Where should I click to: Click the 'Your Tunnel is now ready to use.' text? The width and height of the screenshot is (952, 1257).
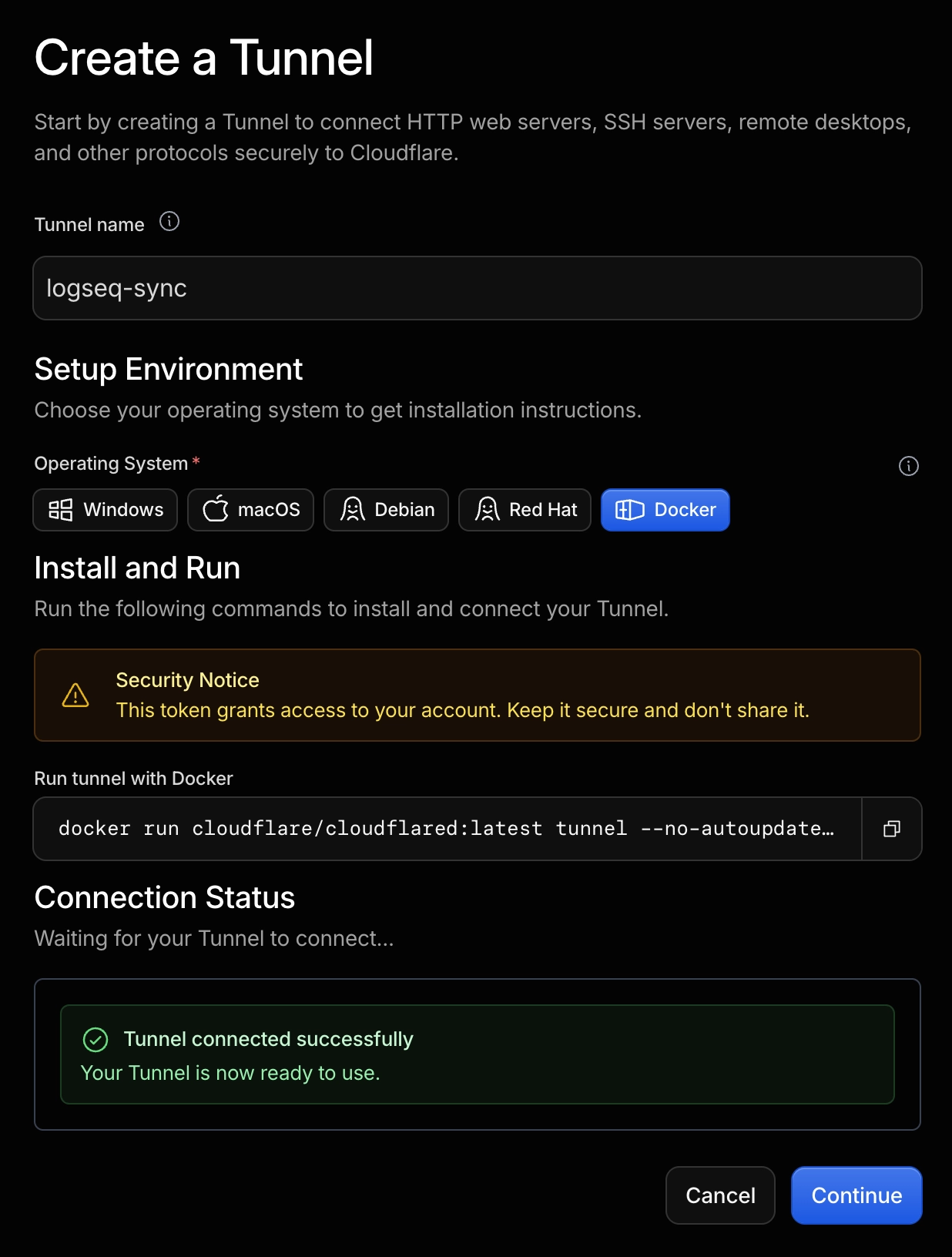[230, 1073]
